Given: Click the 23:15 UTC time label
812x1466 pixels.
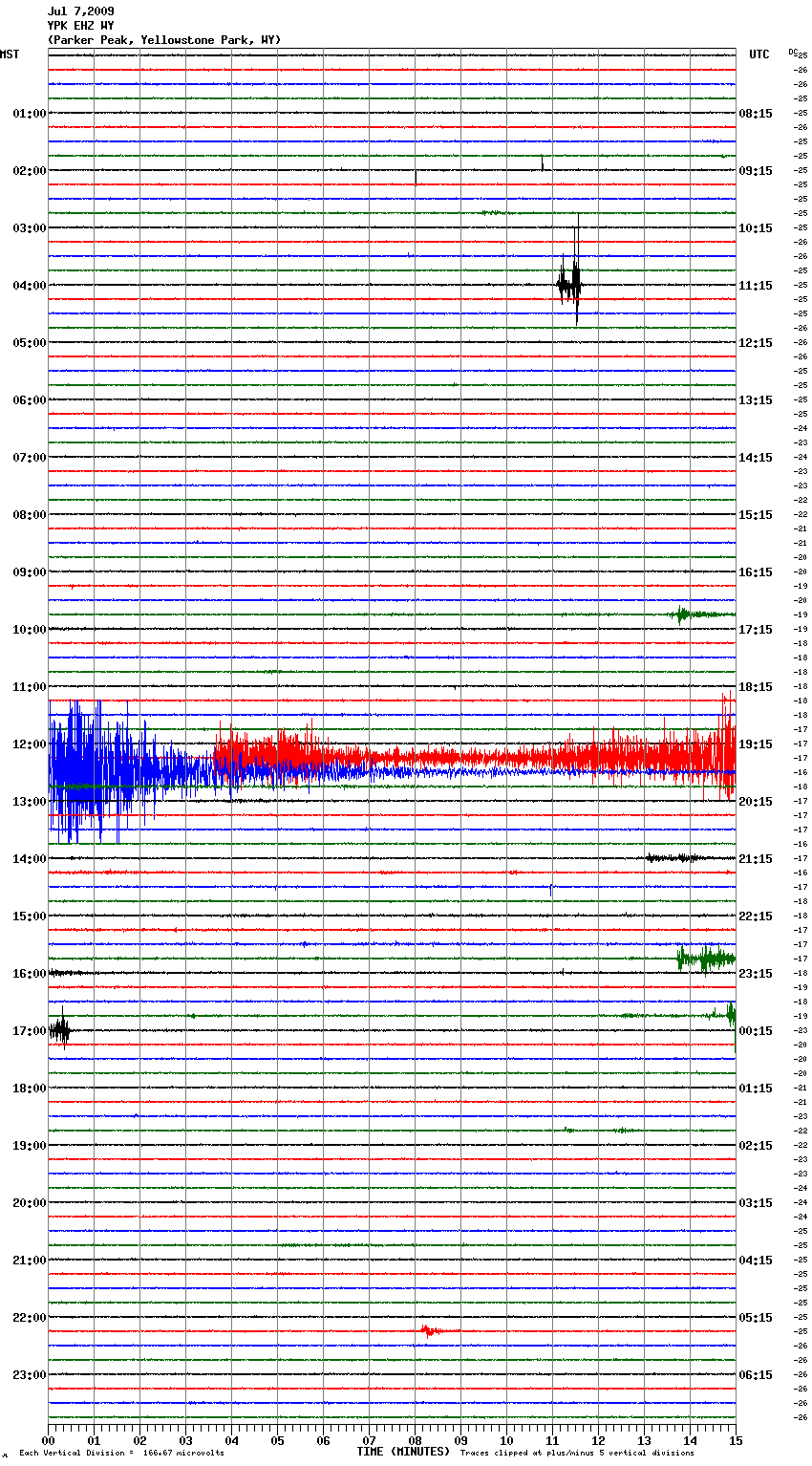Looking at the screenshot, I should pos(756,974).
